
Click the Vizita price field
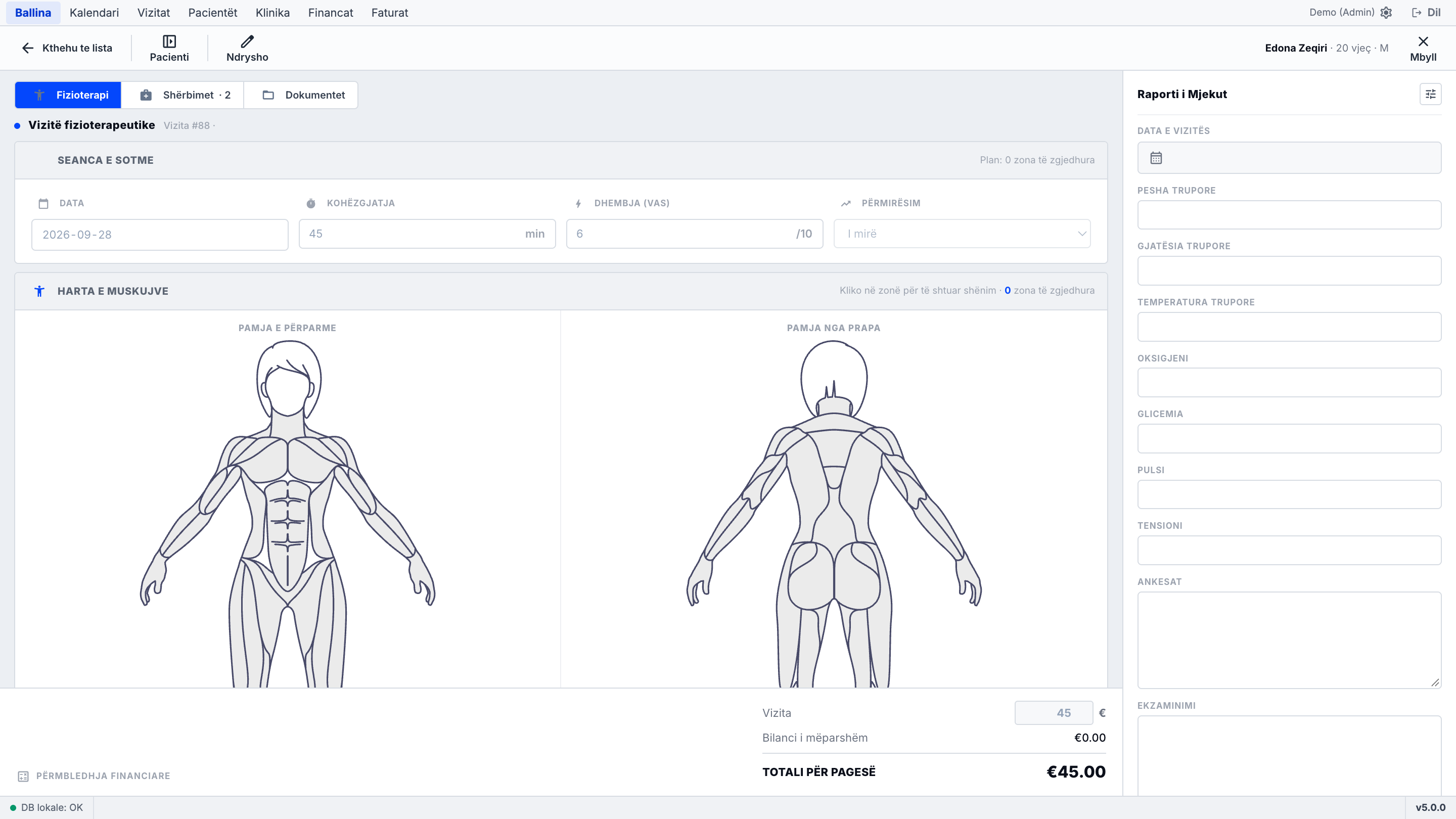pos(1054,713)
